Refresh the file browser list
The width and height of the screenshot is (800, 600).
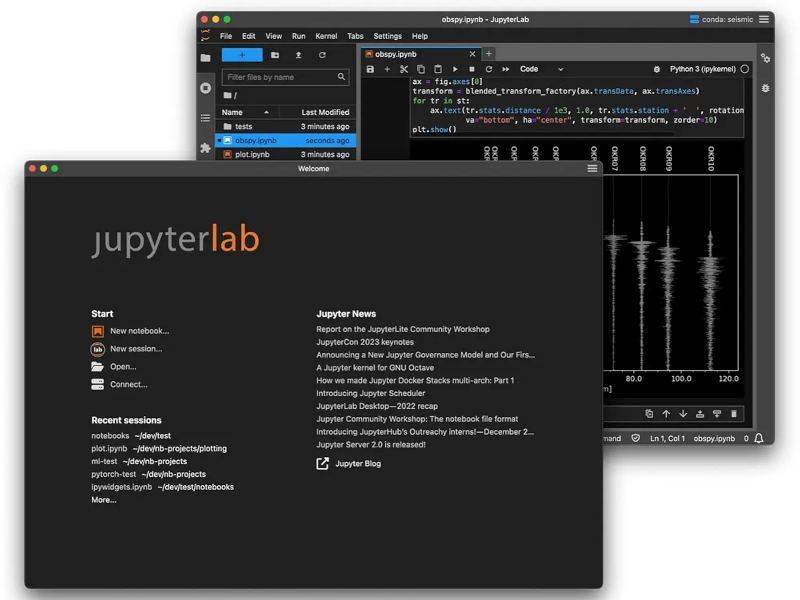pyautogui.click(x=322, y=55)
